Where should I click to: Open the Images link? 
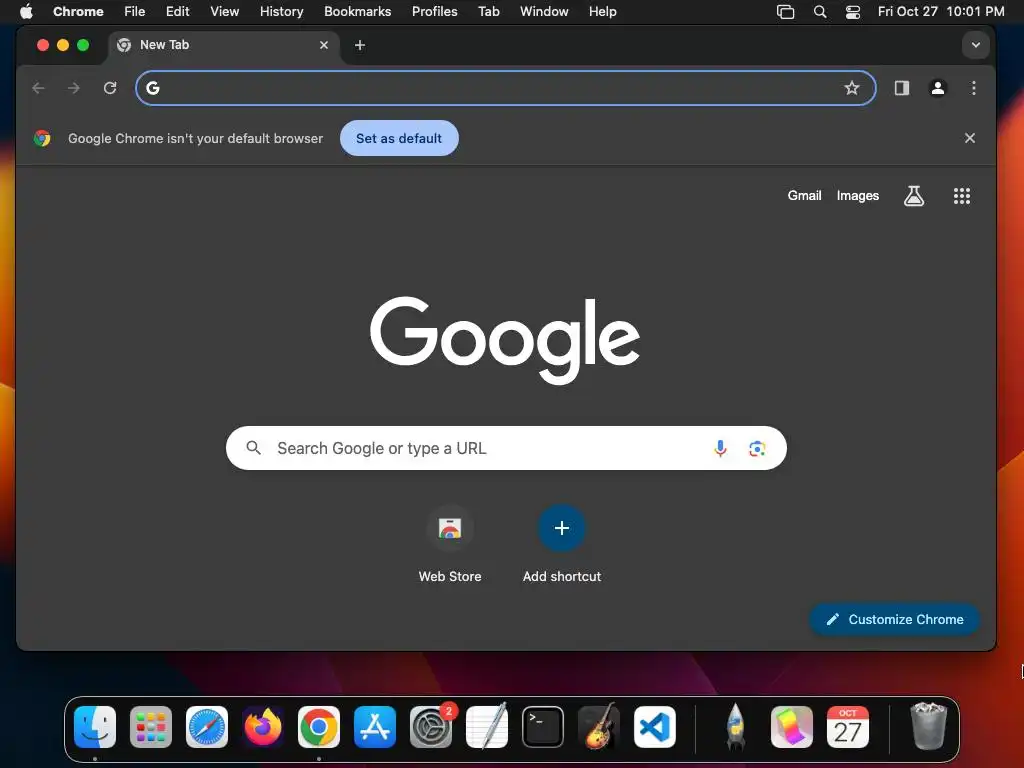pos(857,195)
